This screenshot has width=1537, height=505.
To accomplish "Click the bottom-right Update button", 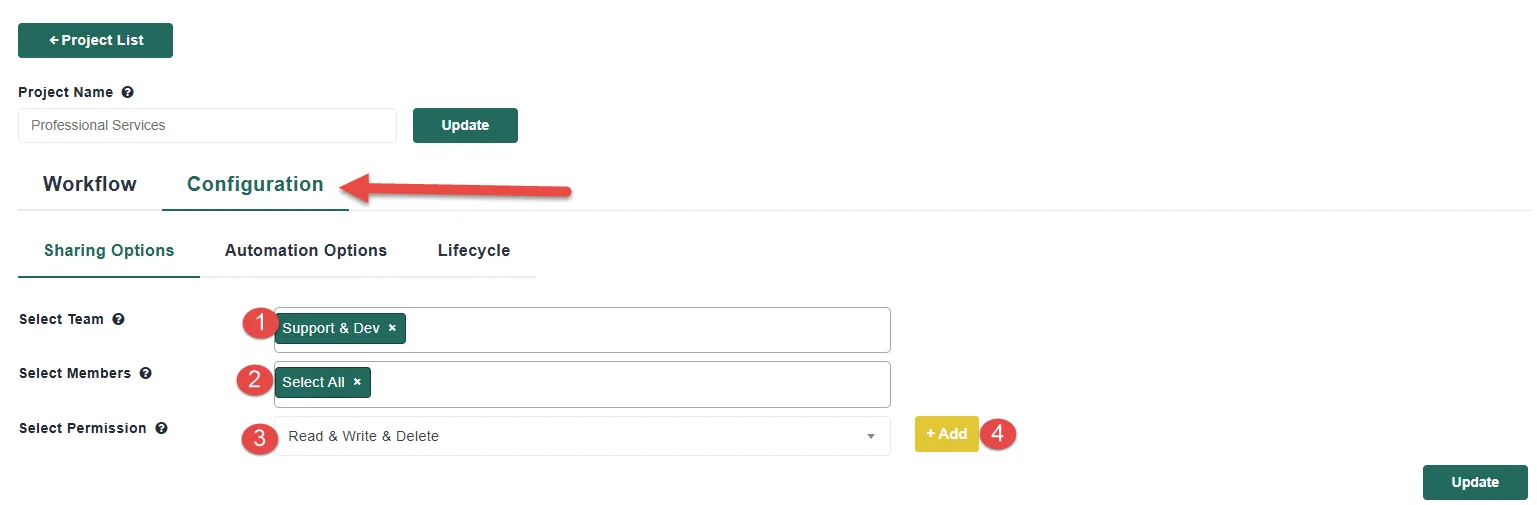I will [1475, 482].
